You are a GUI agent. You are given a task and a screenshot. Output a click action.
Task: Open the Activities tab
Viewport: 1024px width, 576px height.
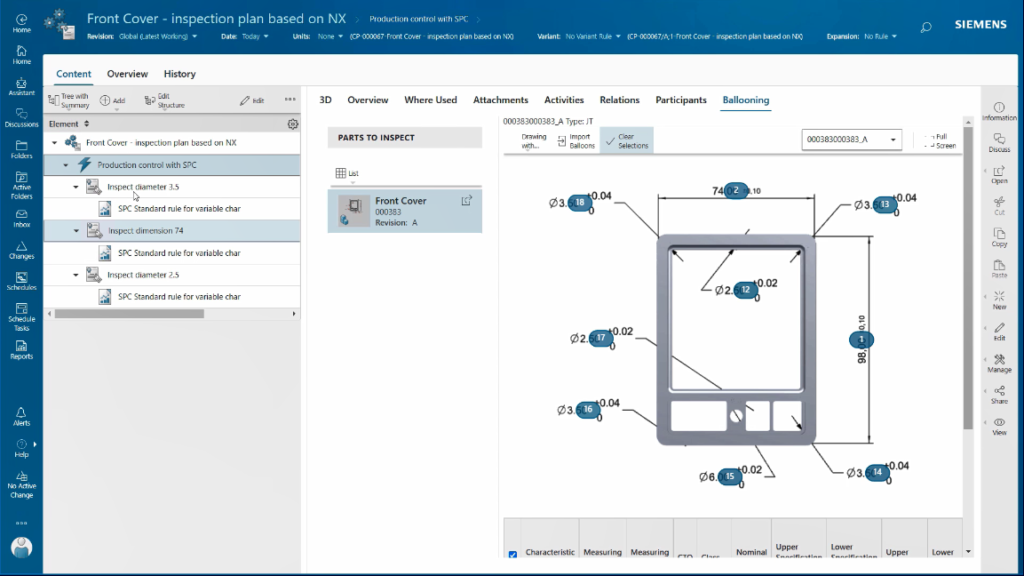(x=564, y=100)
